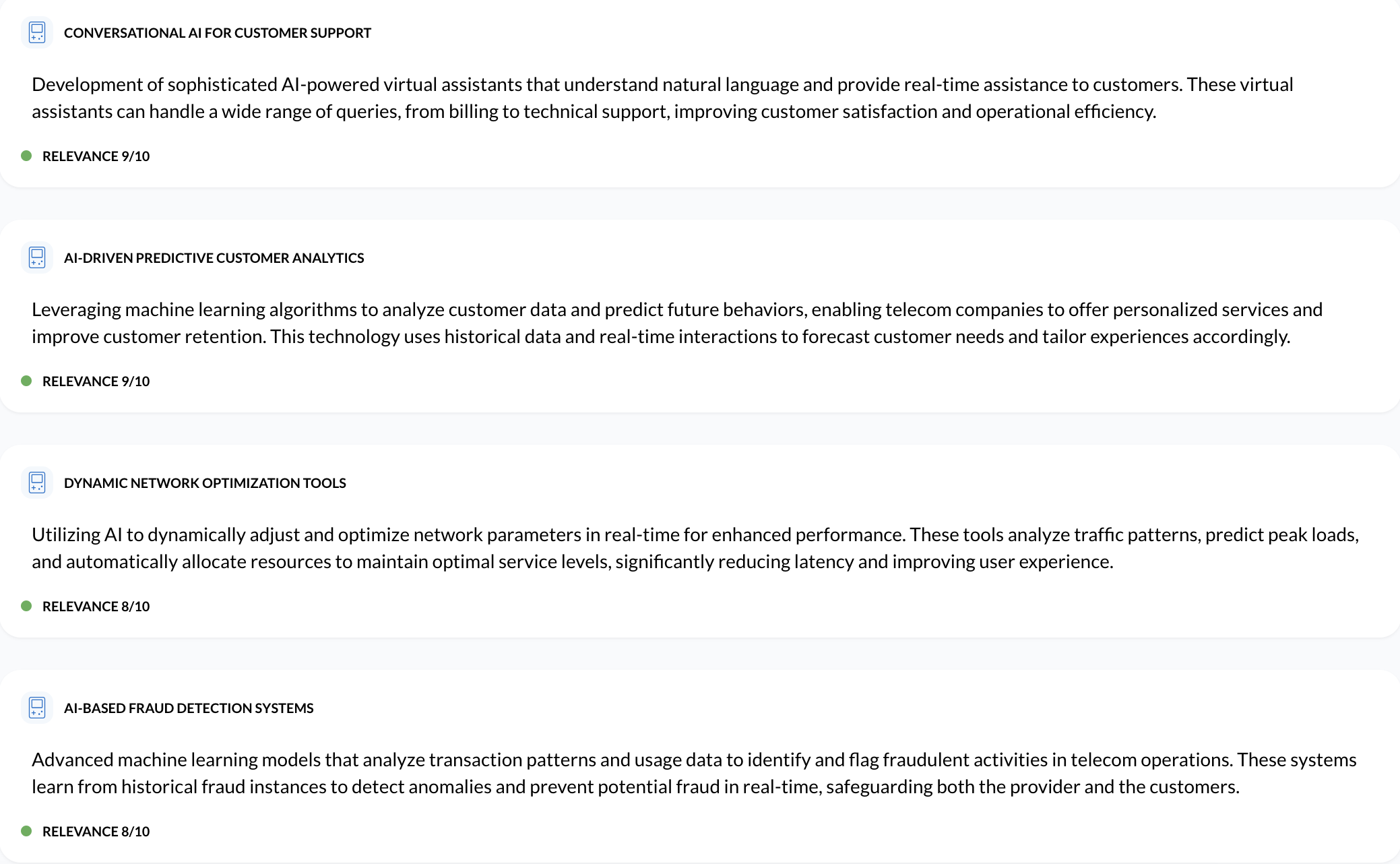This screenshot has width=1400, height=864.
Task: Click the green dot on Conversational AI card
Action: click(x=26, y=156)
